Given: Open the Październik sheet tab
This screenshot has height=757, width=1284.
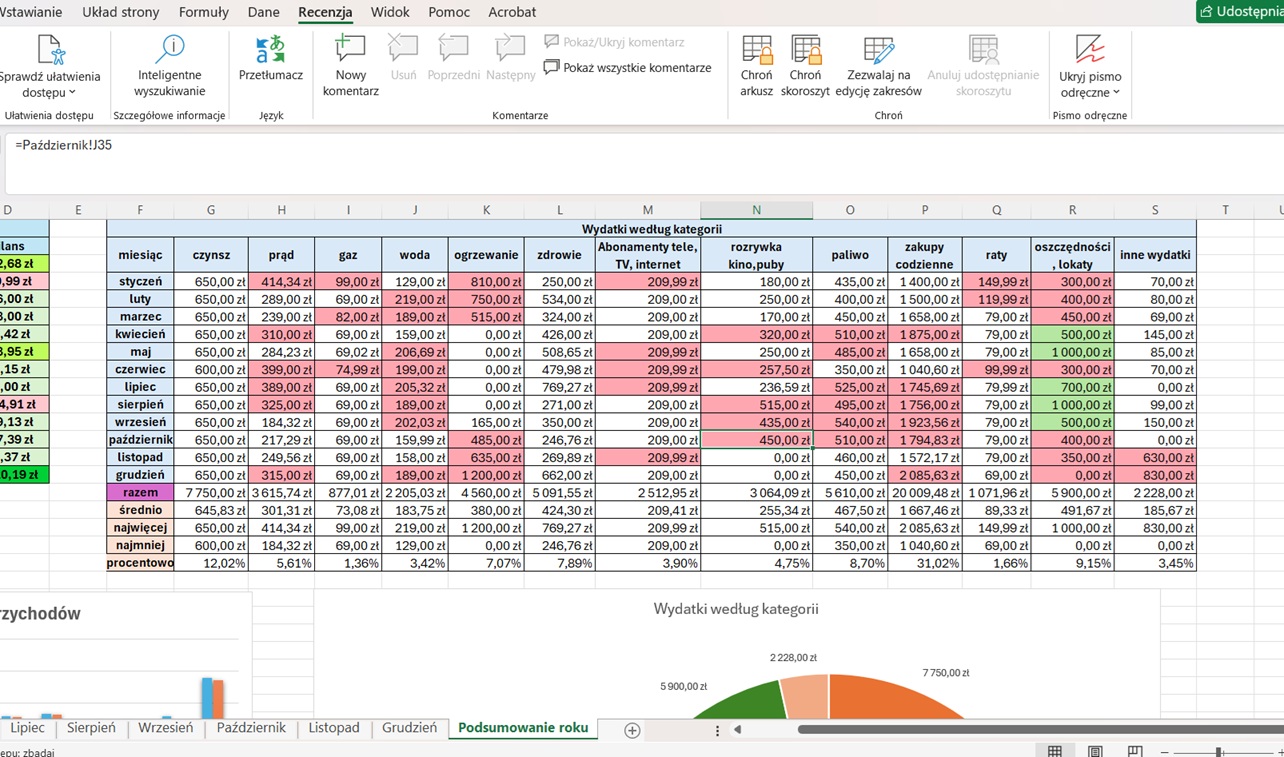Looking at the screenshot, I should 251,728.
